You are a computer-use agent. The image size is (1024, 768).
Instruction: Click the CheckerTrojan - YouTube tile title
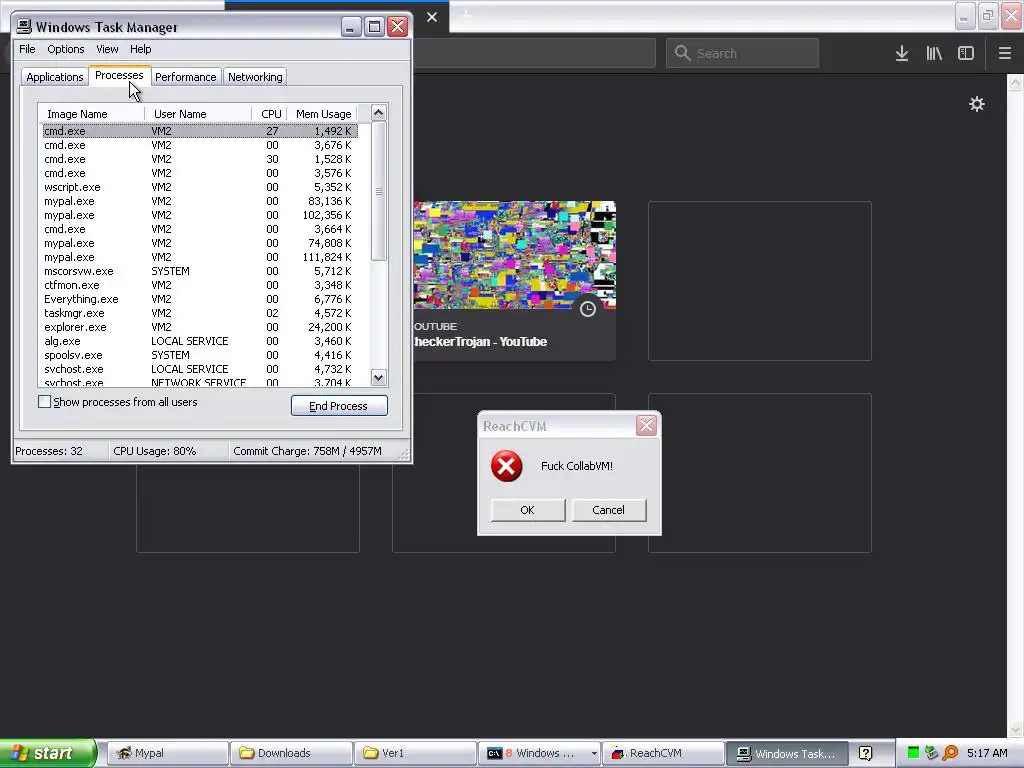click(x=481, y=342)
